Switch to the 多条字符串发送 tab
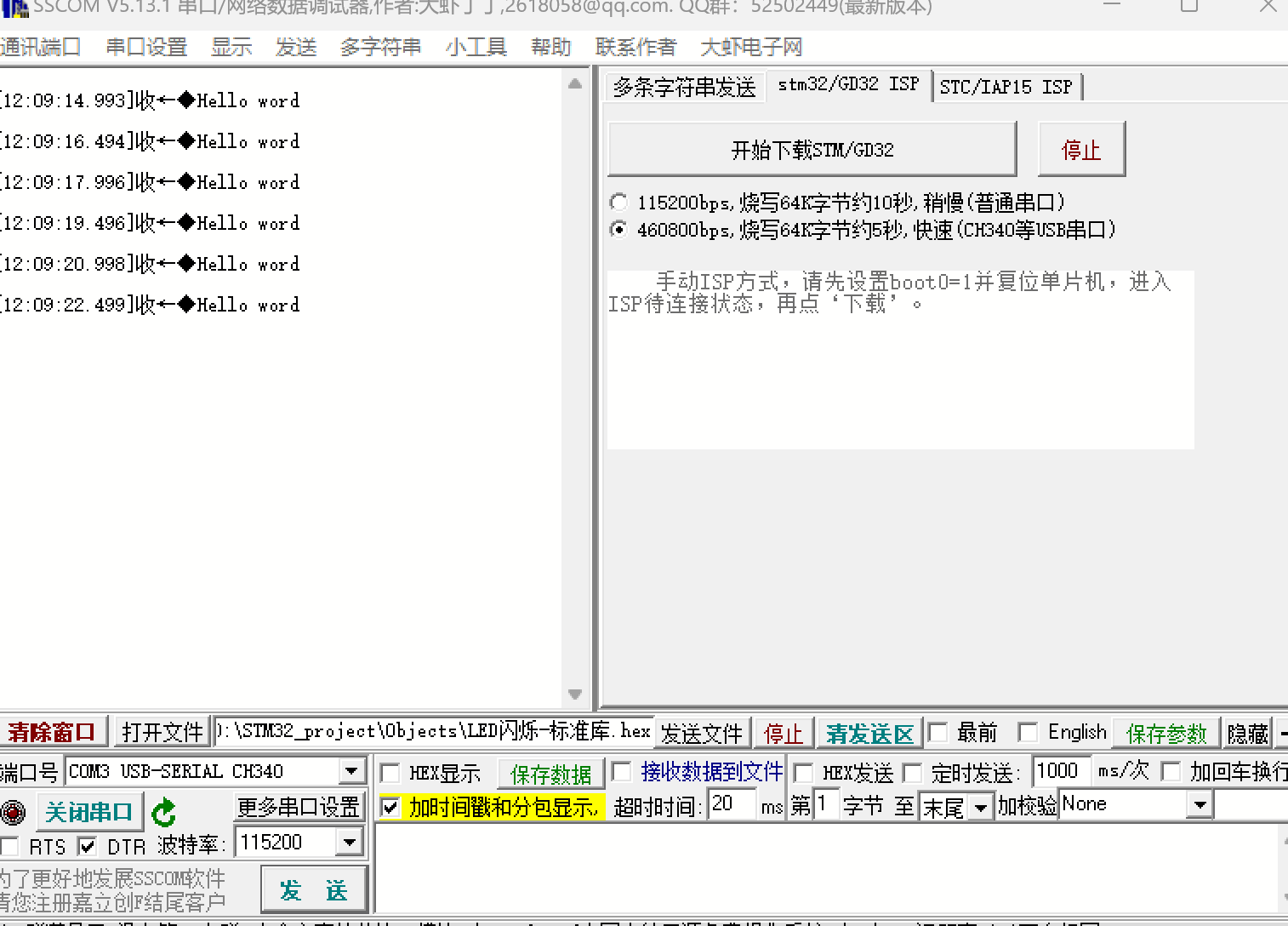The height and width of the screenshot is (926, 1288). (684, 87)
